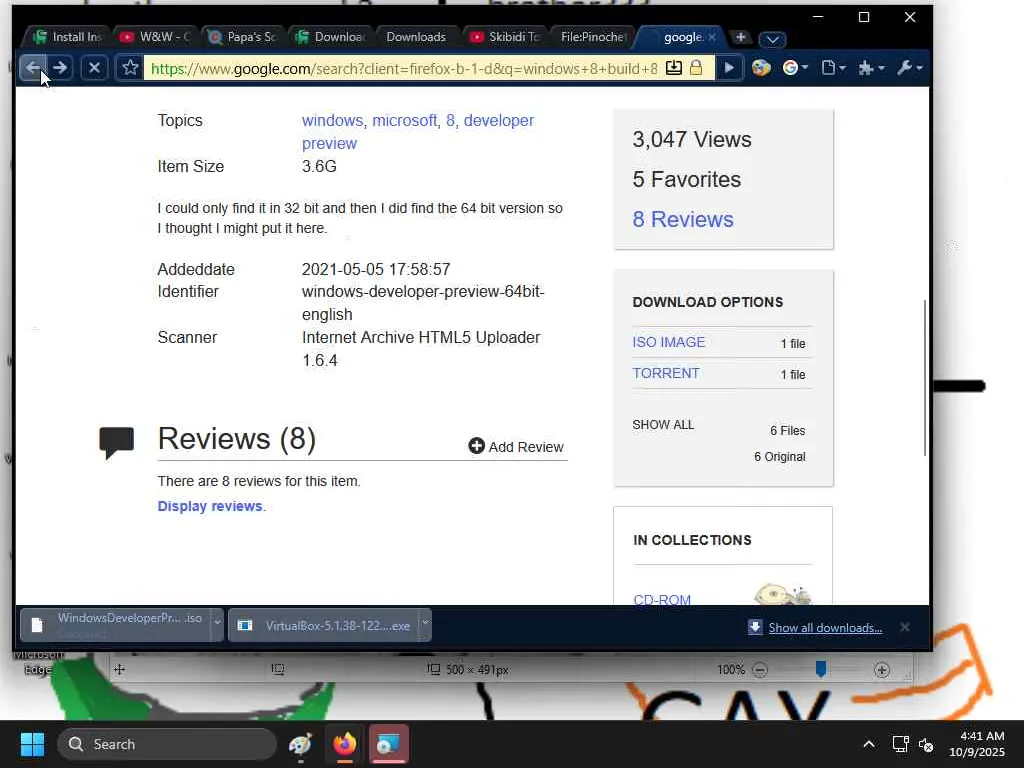
Task: Open a new tab with plus button
Action: (741, 37)
